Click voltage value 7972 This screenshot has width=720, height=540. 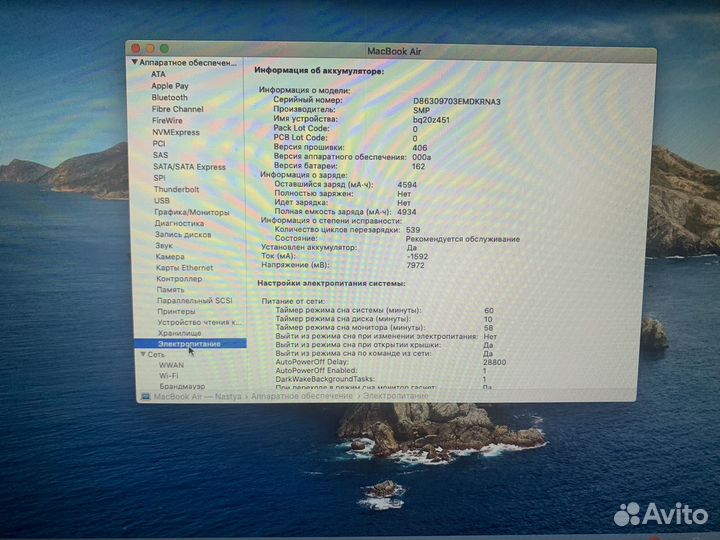pos(415,265)
